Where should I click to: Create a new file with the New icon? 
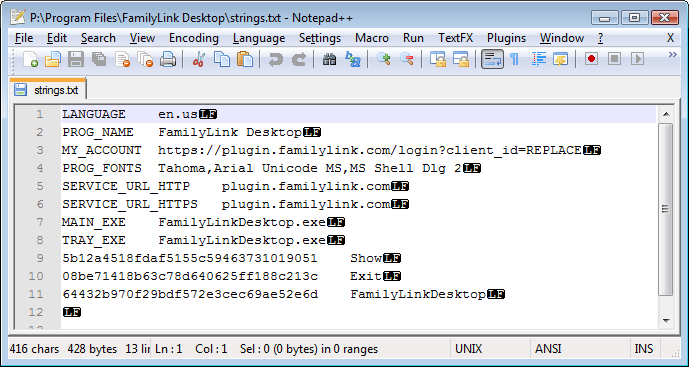point(30,59)
